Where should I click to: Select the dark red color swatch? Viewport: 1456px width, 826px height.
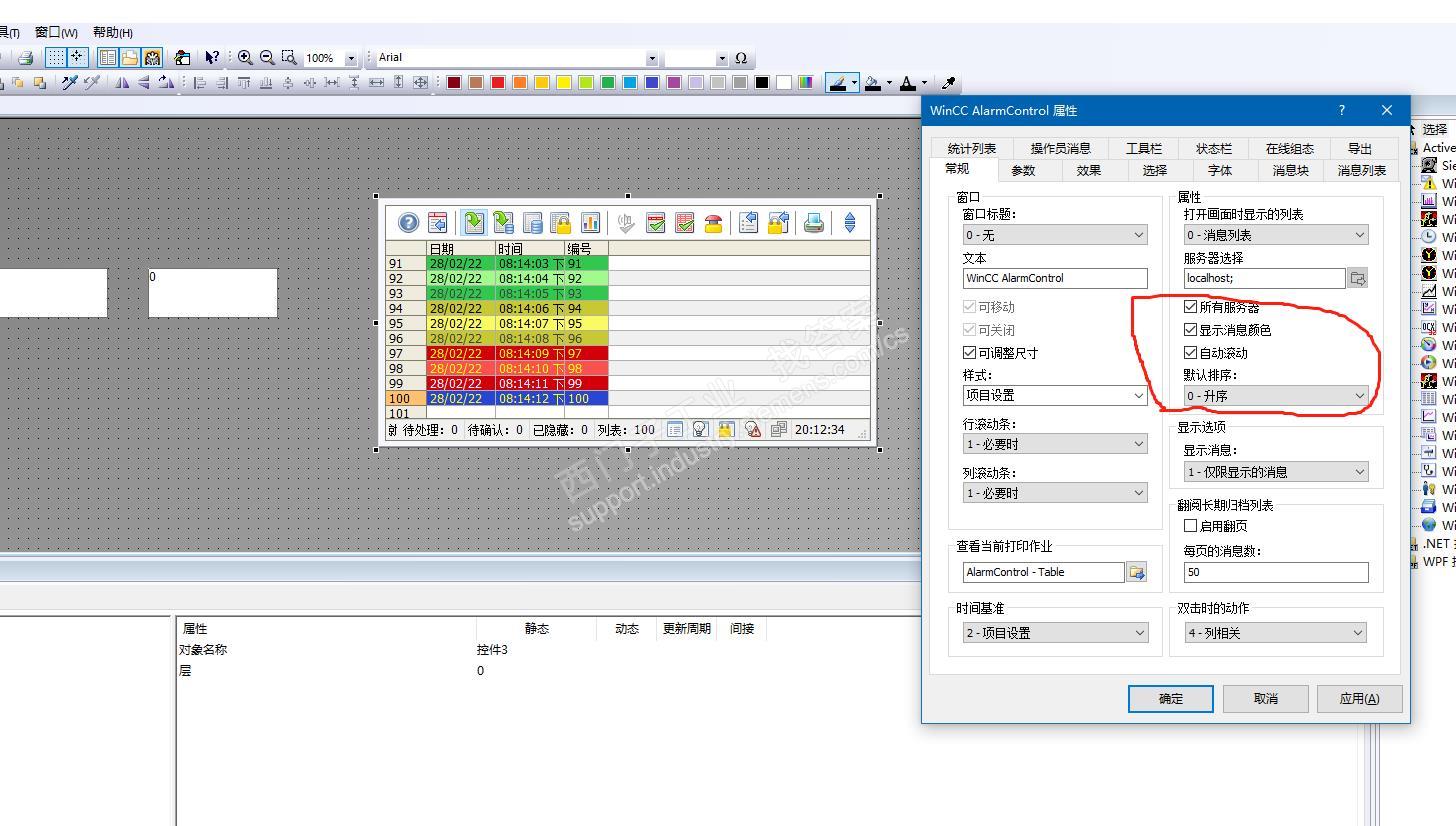[454, 83]
